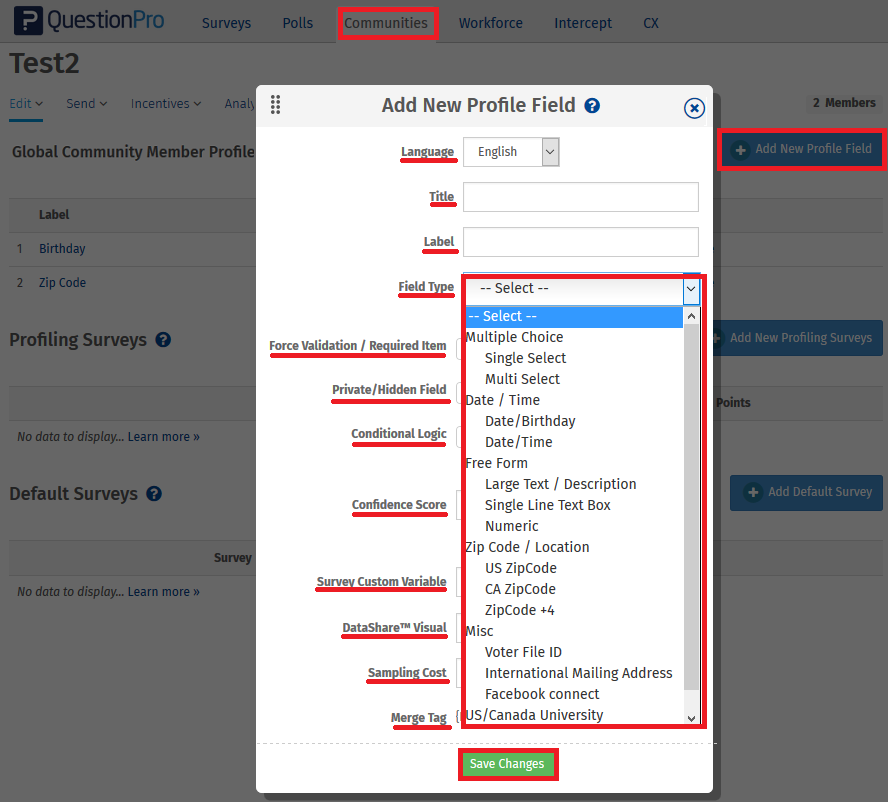This screenshot has width=888, height=802.
Task: Save the new profile field with Save Changes
Action: click(x=508, y=763)
